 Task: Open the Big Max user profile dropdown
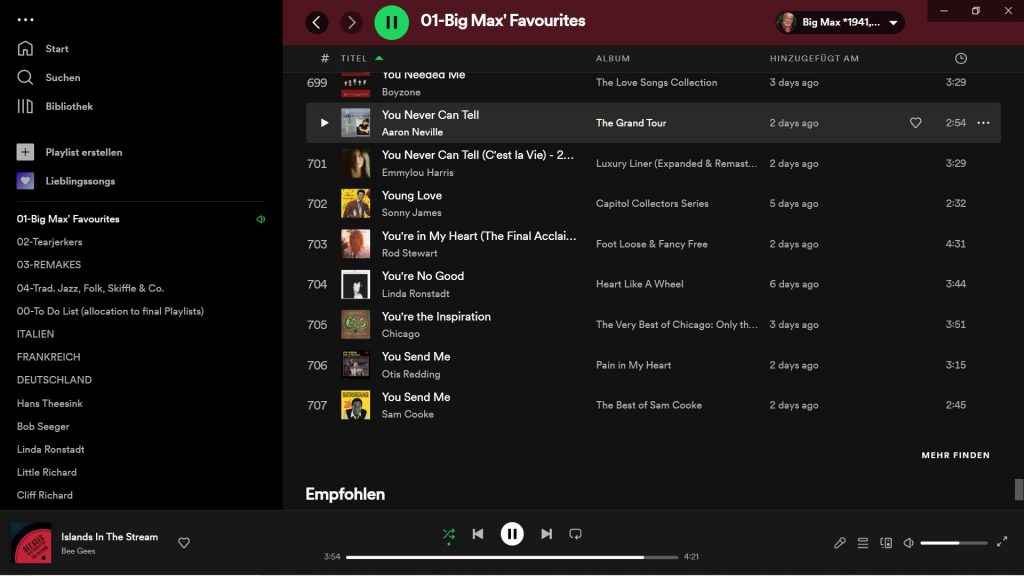840,22
